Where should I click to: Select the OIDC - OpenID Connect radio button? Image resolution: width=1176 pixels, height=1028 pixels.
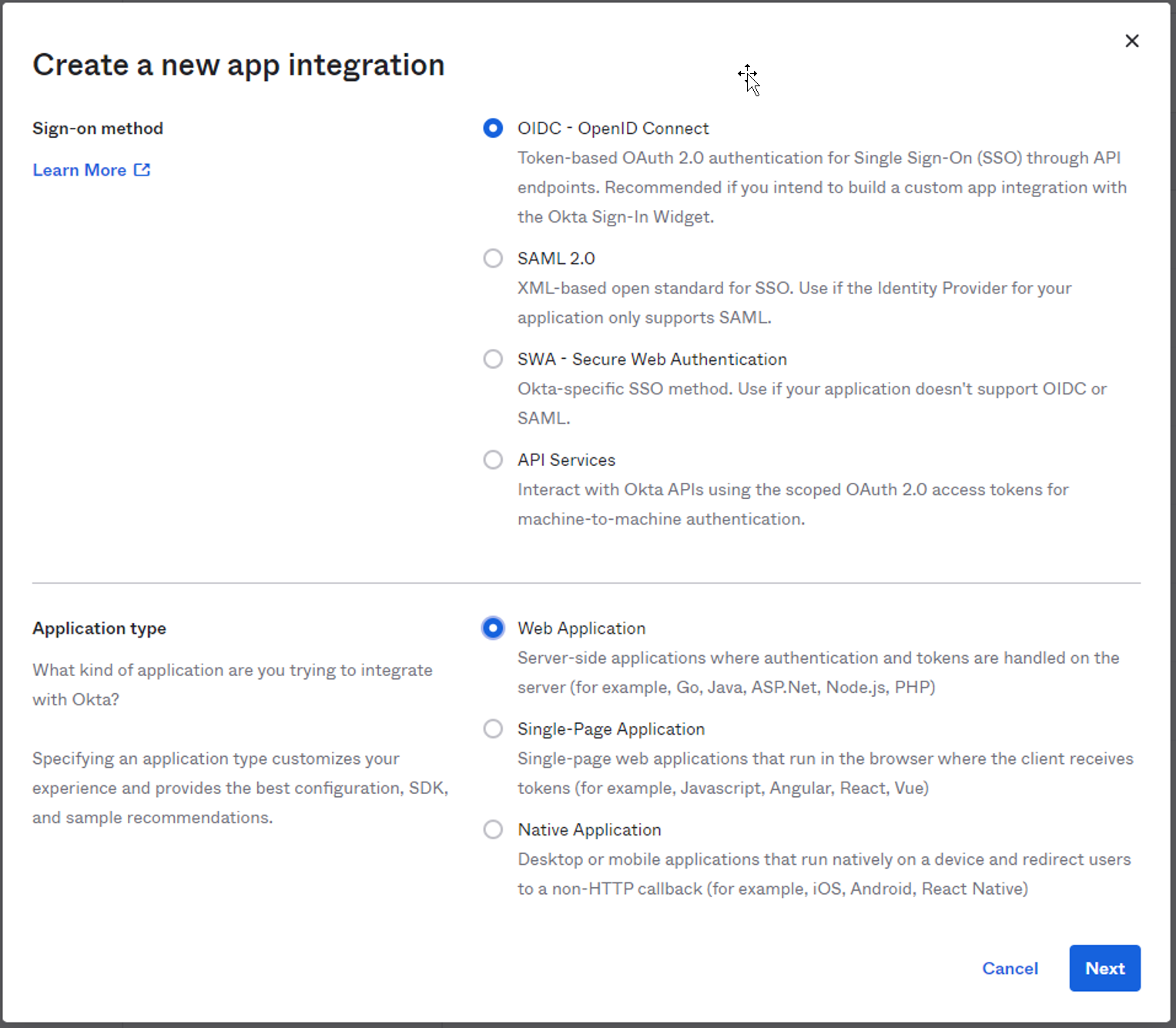click(x=493, y=129)
